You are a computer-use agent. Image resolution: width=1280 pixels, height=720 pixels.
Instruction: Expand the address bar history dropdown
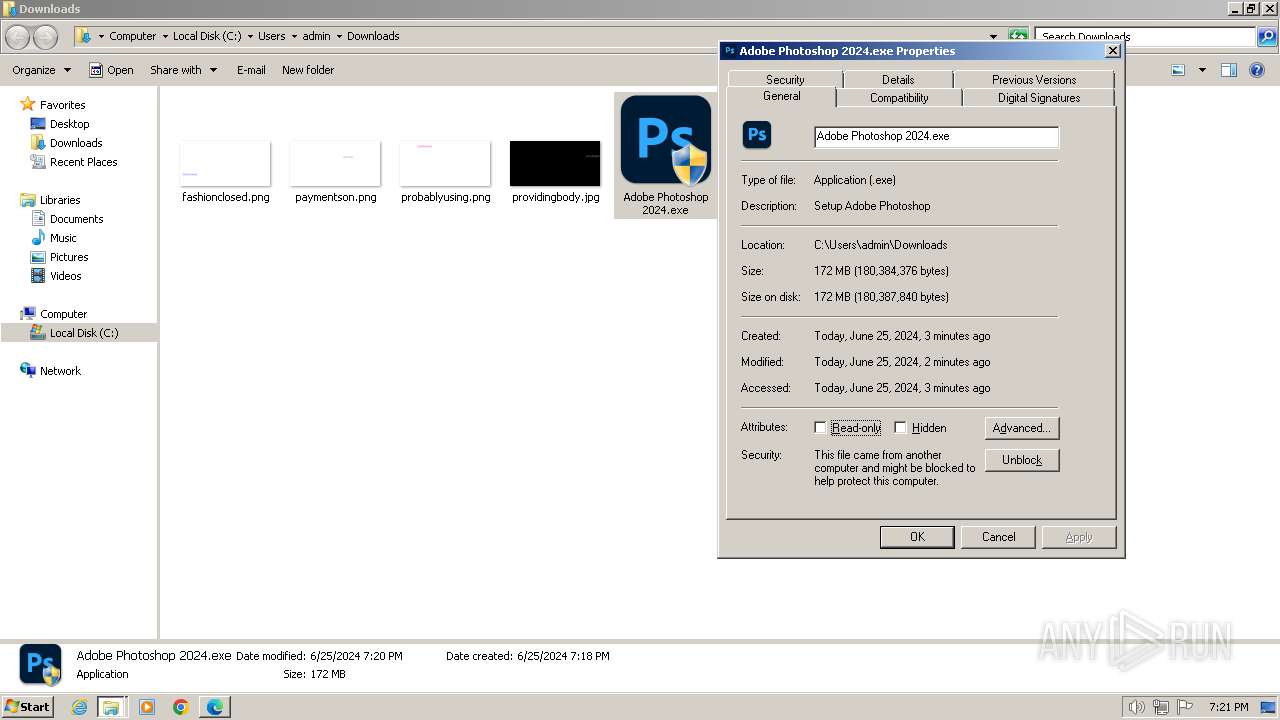pos(993,37)
